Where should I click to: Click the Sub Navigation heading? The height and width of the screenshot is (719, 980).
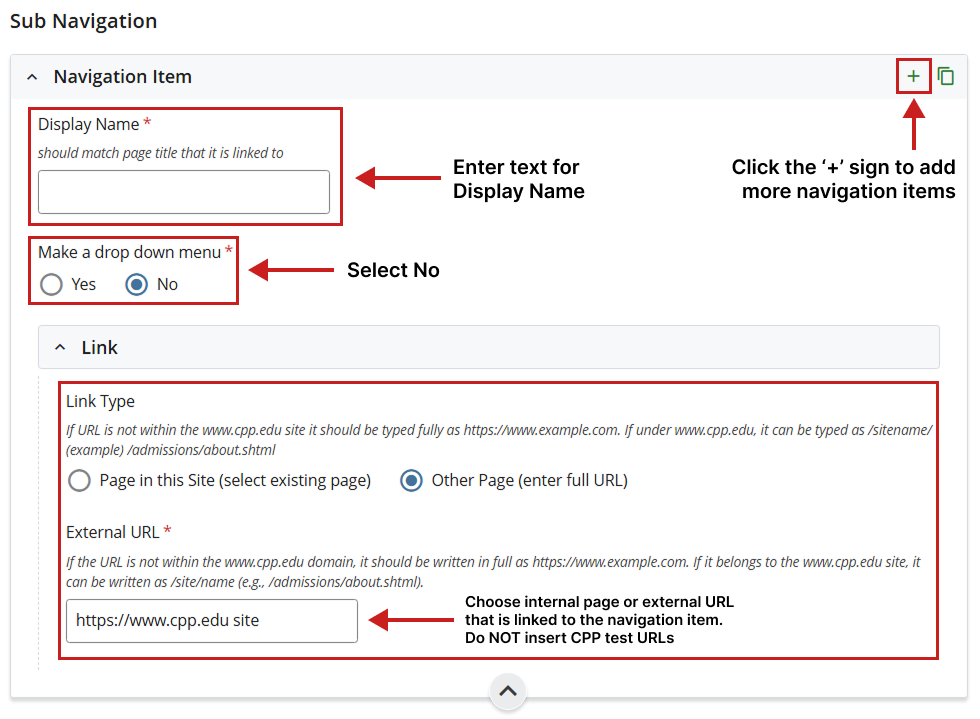[x=84, y=21]
